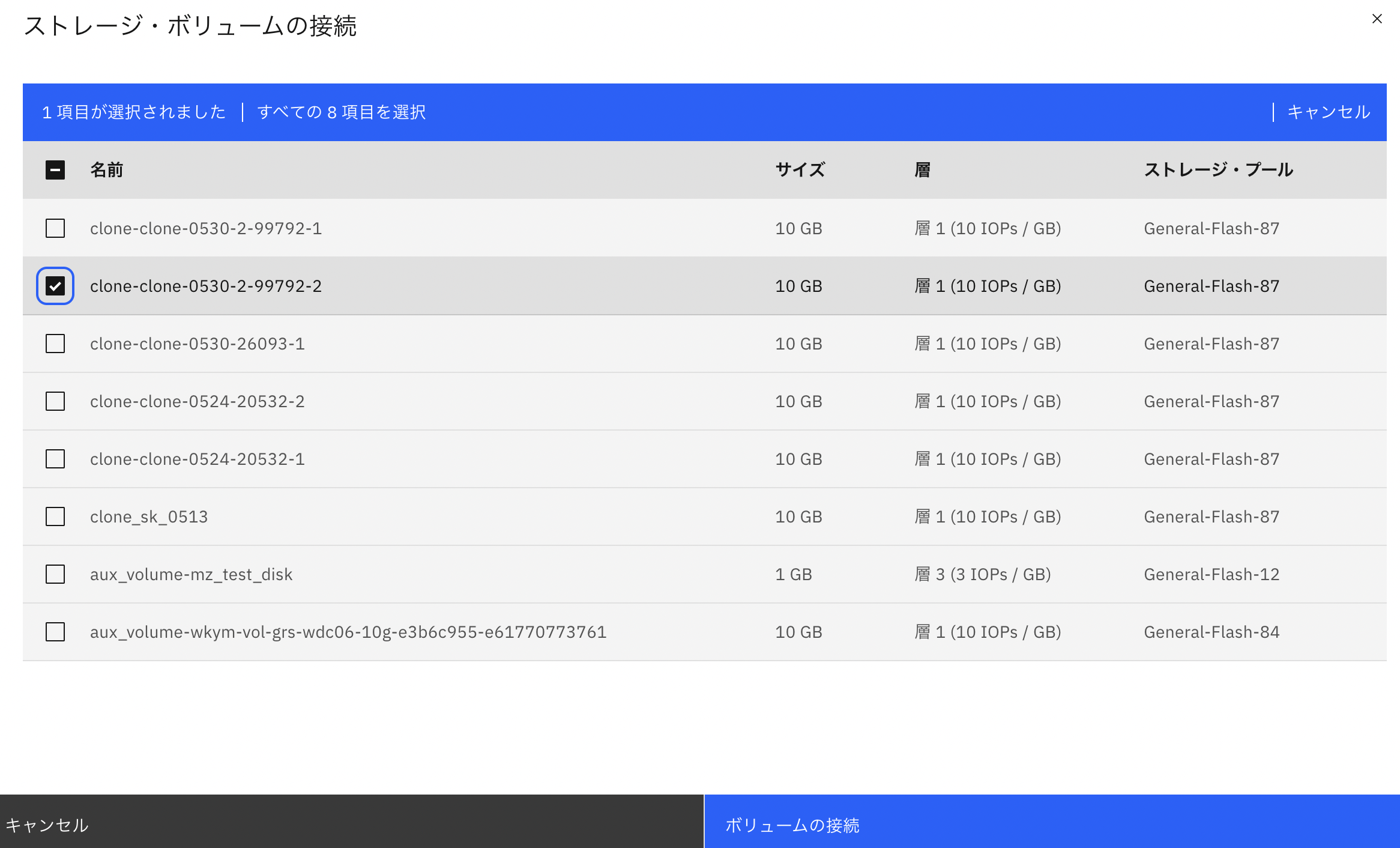Click the ストレージ・プール column header

tap(1218, 170)
